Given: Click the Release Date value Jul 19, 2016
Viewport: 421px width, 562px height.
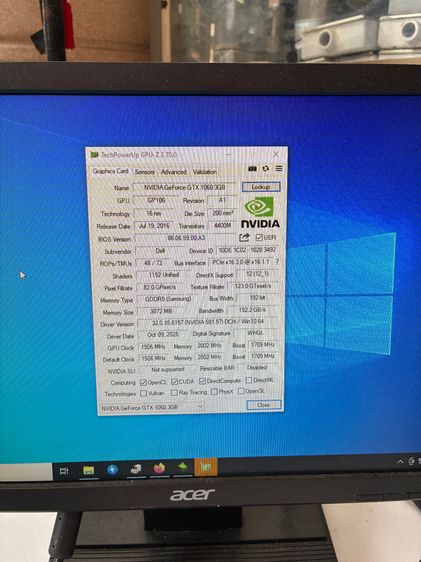Looking at the screenshot, I should tap(154, 226).
